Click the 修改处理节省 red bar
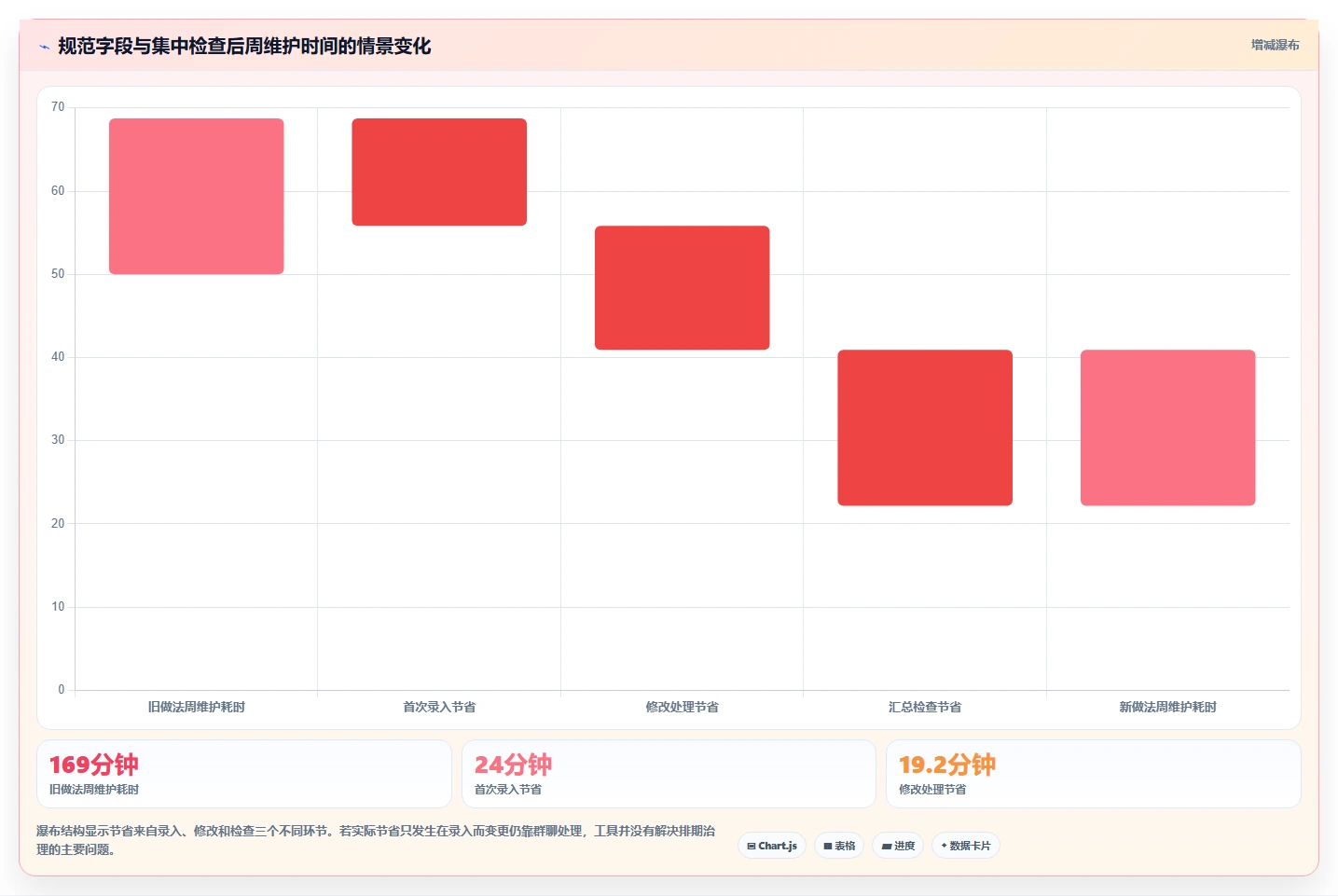The image size is (1338, 896). pos(683,287)
